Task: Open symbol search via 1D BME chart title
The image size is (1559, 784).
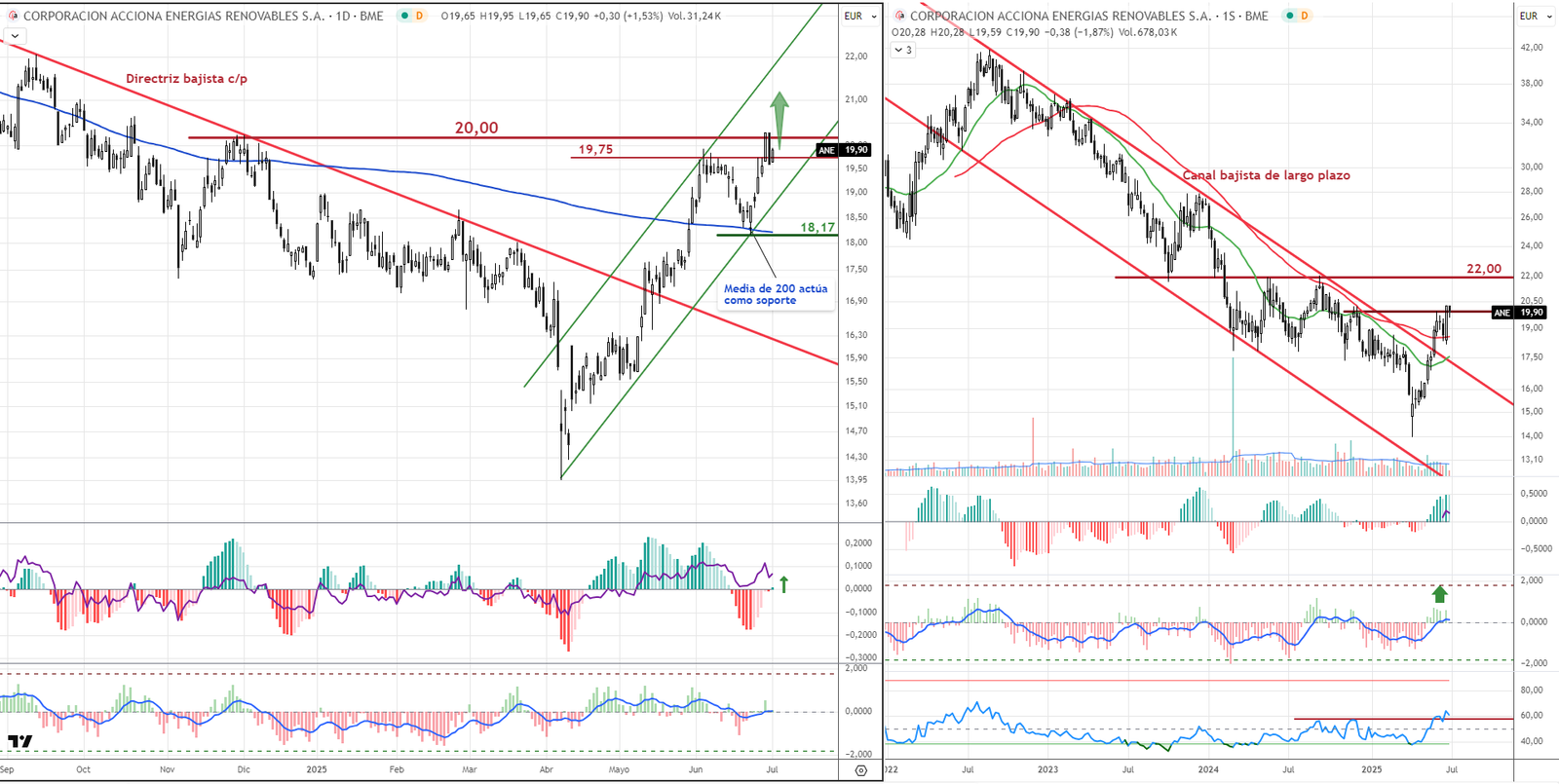Action: click(203, 16)
